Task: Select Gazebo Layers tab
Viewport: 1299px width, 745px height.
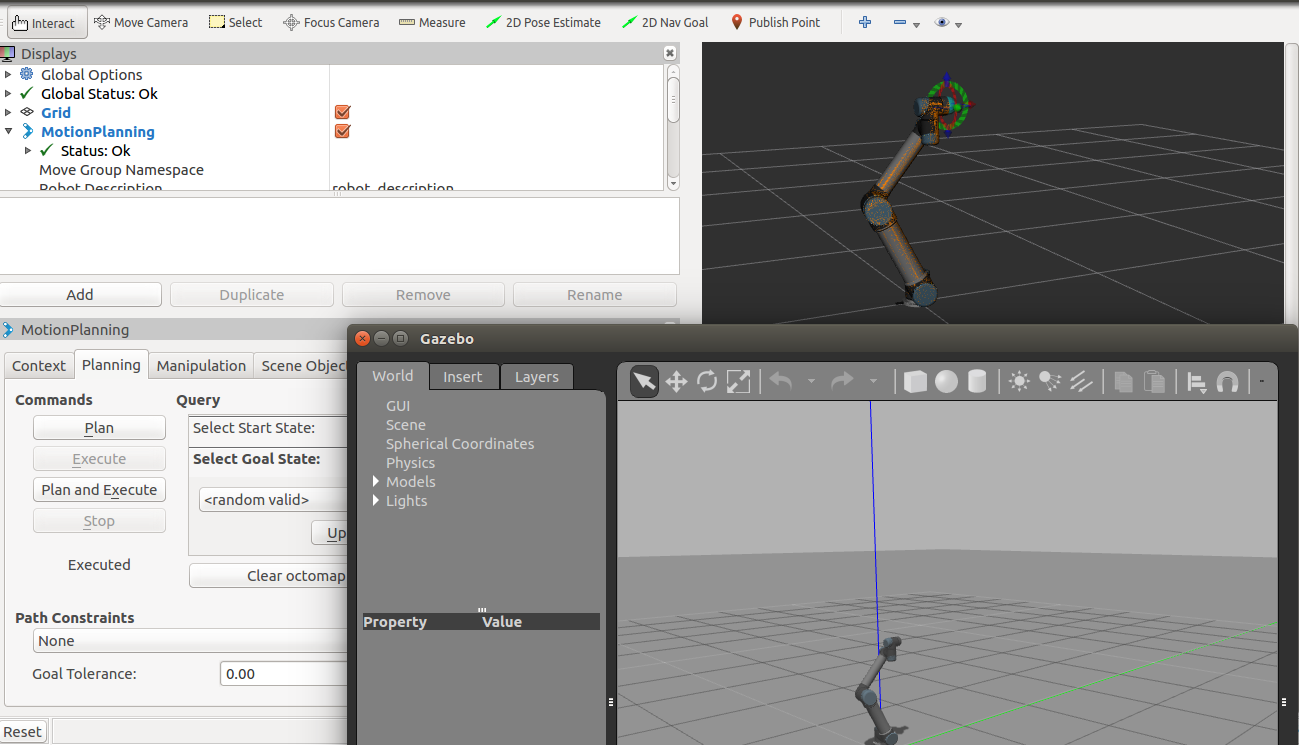Action: coord(537,377)
